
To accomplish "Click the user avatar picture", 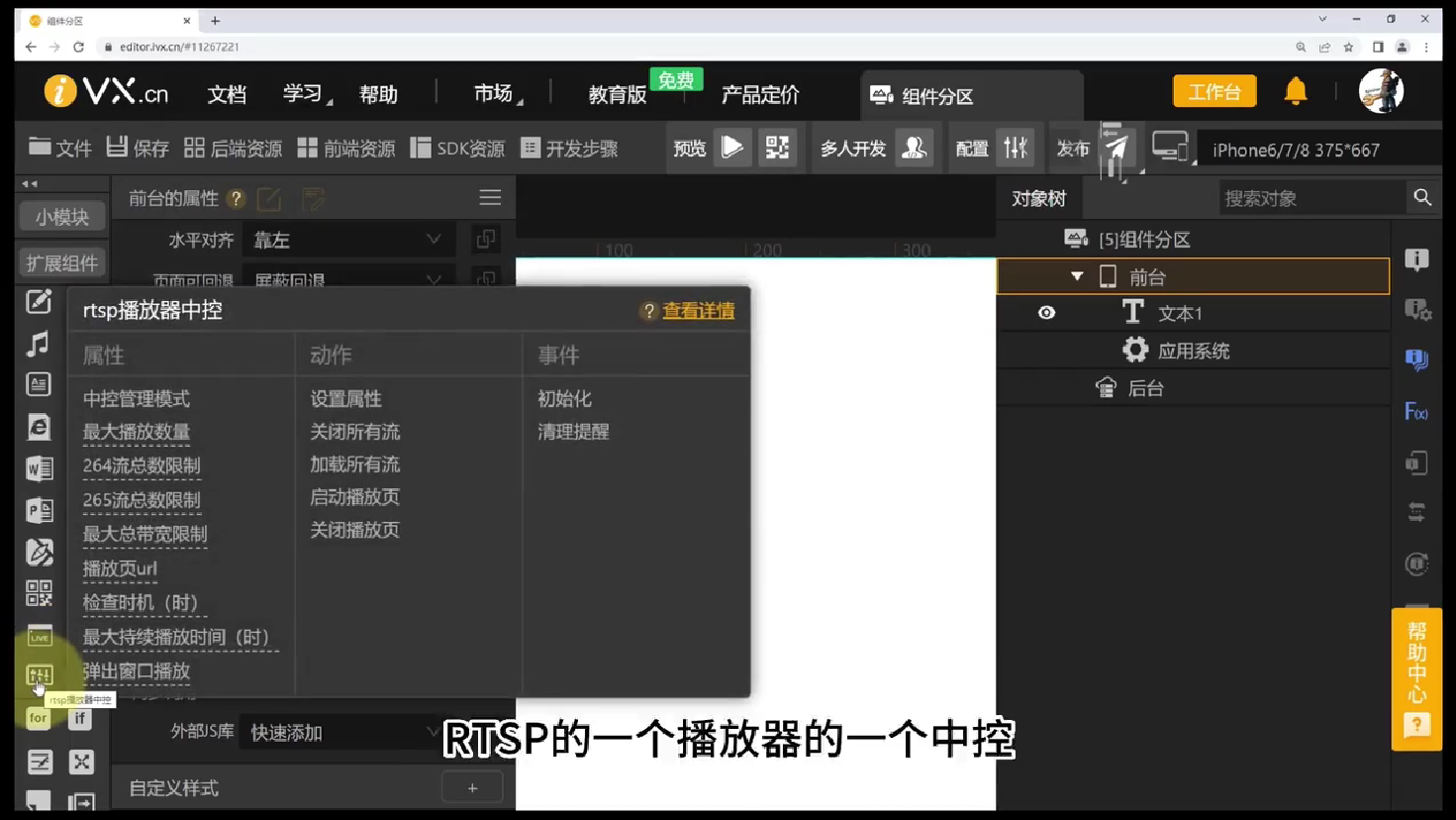I will pos(1381,91).
